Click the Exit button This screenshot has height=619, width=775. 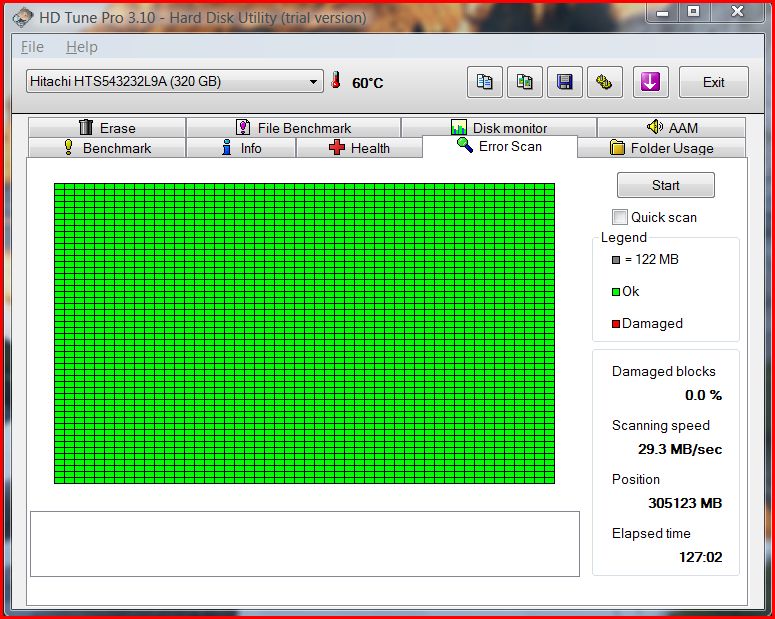coord(714,82)
